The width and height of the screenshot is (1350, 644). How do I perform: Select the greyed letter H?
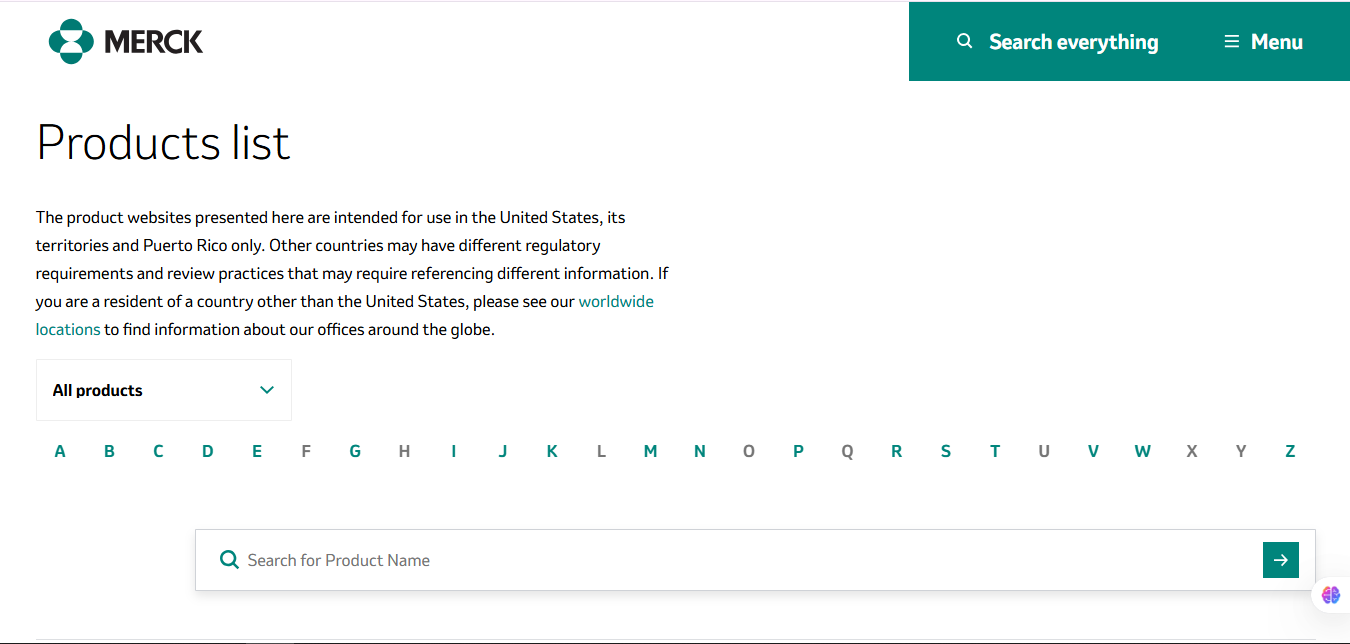pos(404,451)
